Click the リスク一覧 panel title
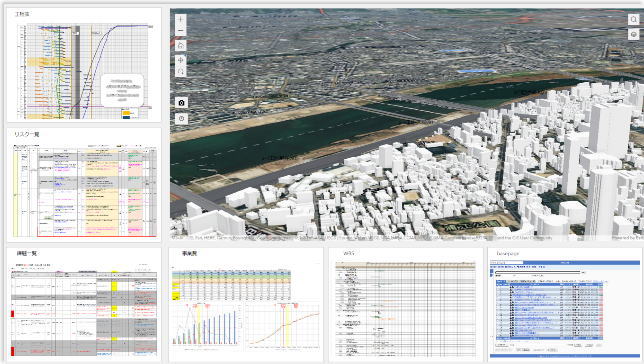Screen dimensions: 644x364 27,134
